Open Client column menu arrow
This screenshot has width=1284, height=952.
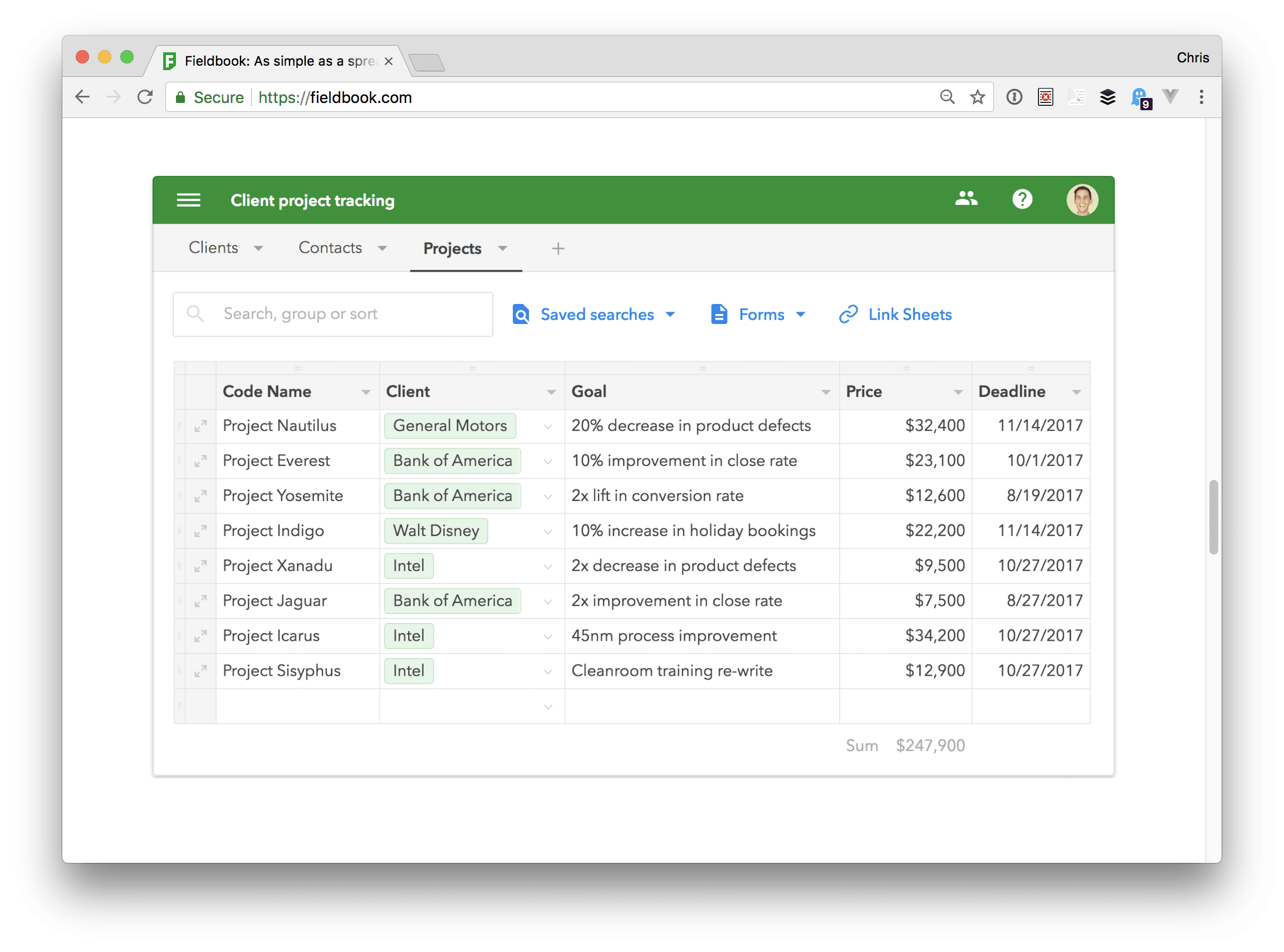coord(551,392)
